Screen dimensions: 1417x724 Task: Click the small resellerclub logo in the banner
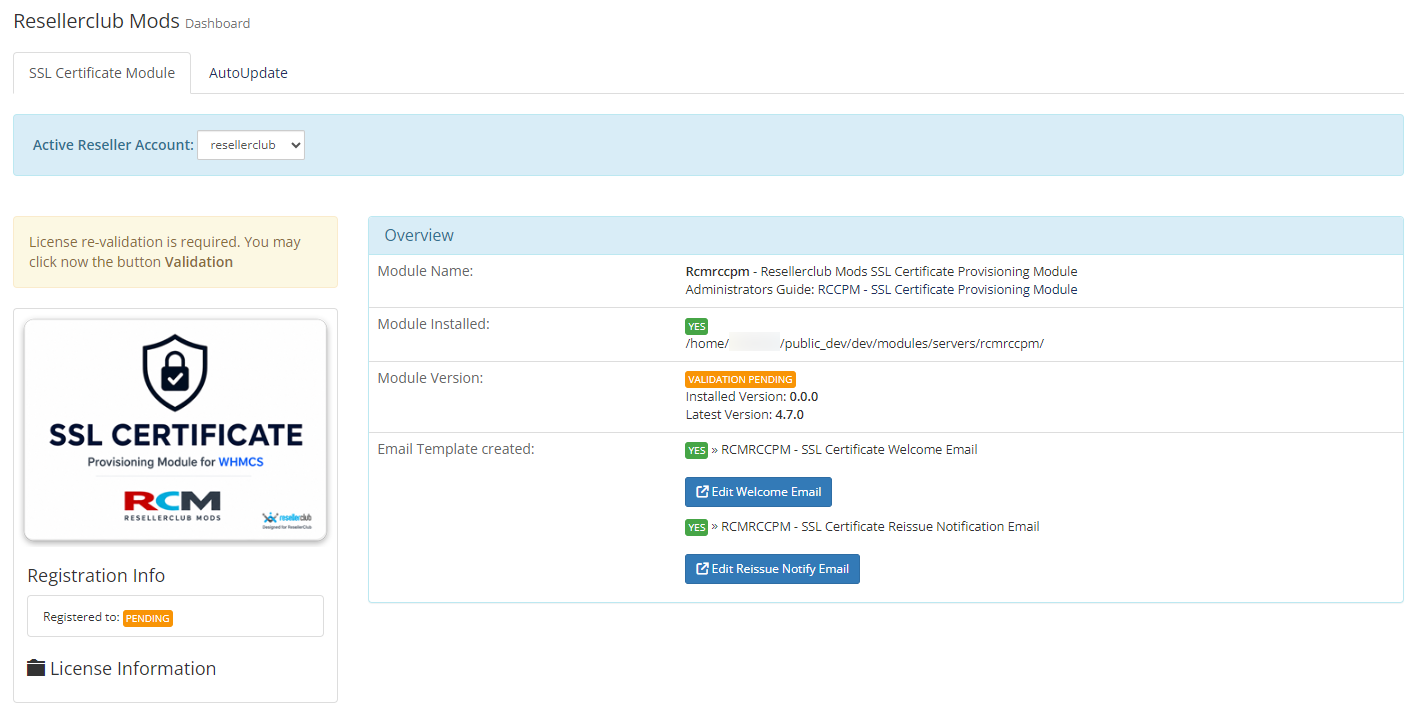287,519
